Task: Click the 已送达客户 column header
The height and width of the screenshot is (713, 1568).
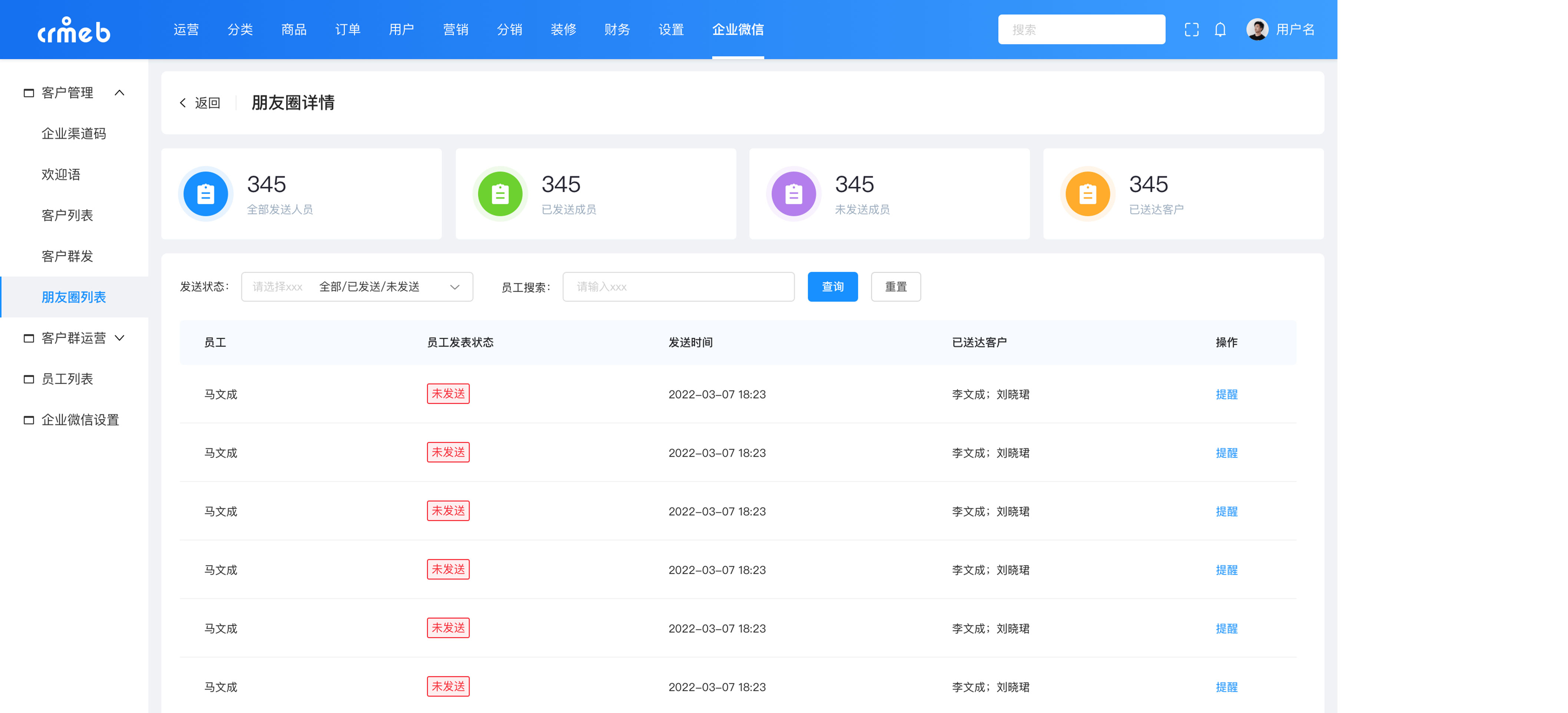Action: tap(979, 342)
